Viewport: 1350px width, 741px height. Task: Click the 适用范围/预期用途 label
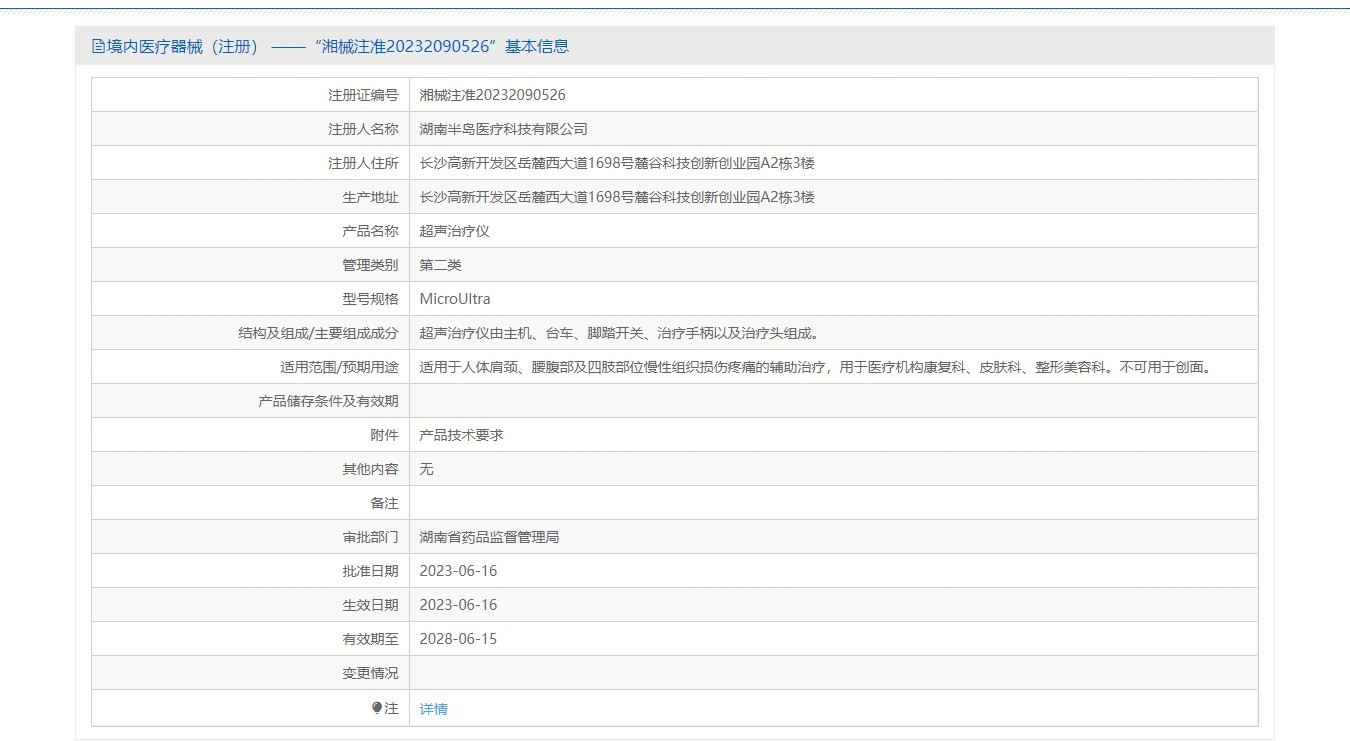[x=339, y=367]
